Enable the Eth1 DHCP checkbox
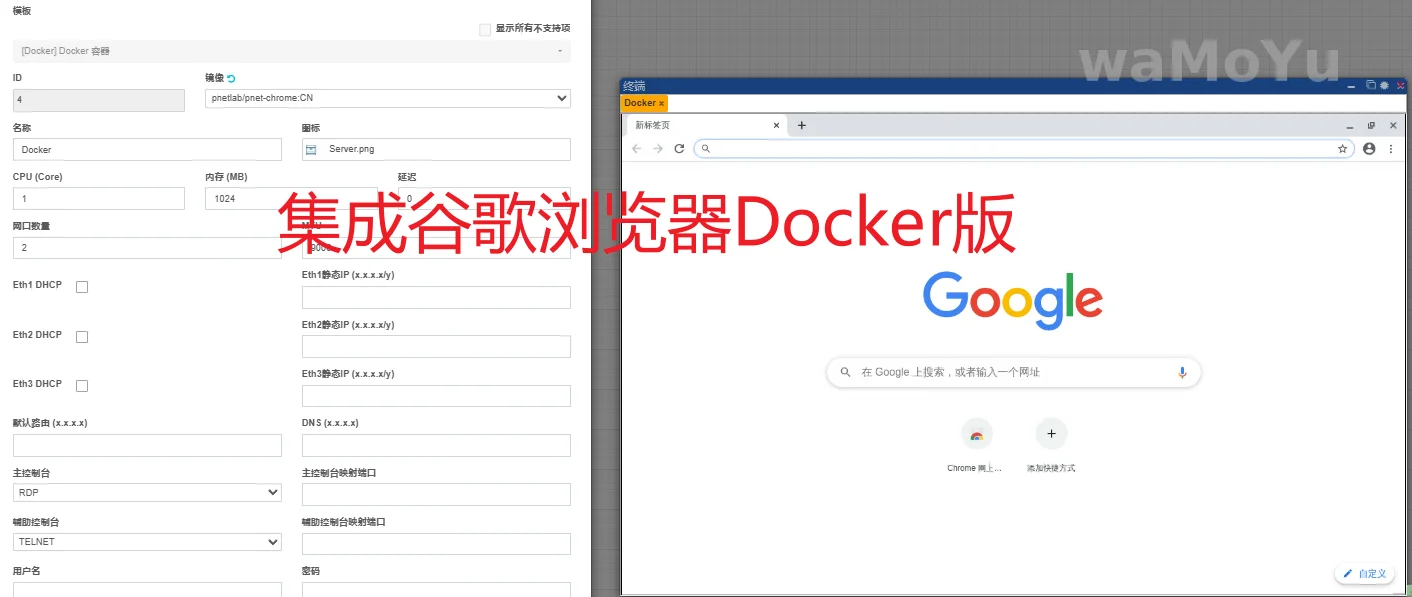The image size is (1412, 597). 82,287
